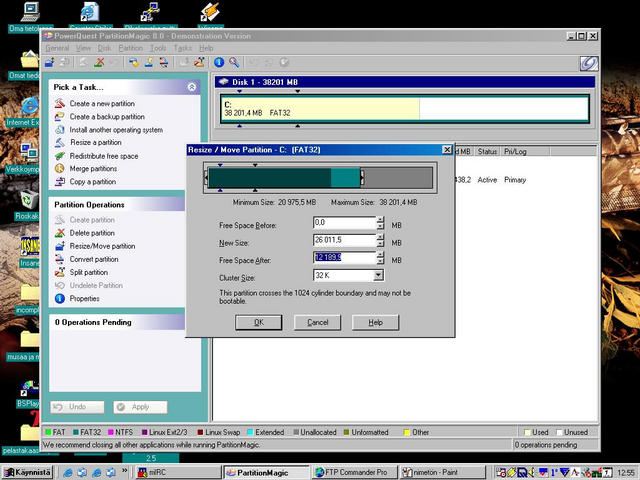This screenshot has width=640, height=480.
Task: Click the New Size input field
Action: point(344,240)
